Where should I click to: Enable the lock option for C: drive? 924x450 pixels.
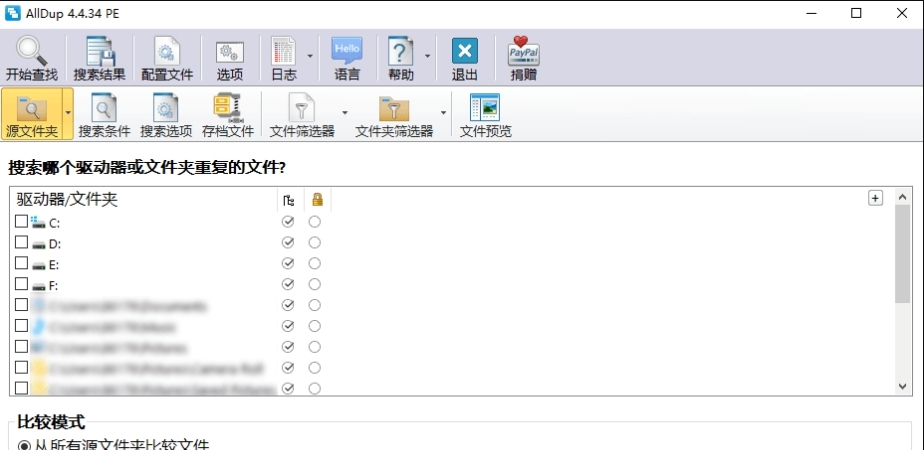point(315,222)
